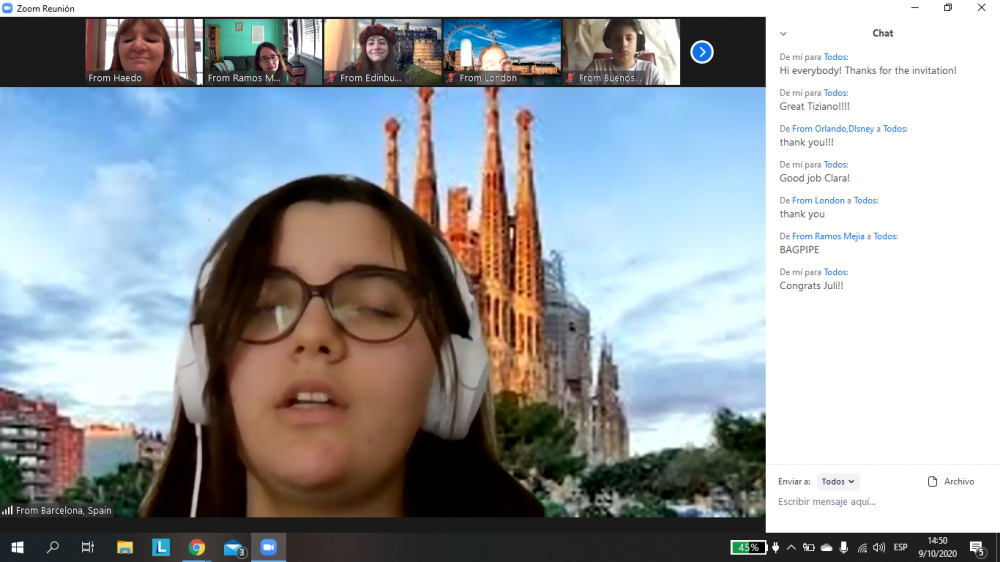This screenshot has height=562, width=1000.
Task: Select the 'From Haedo' participant thumbnail
Action: (x=144, y=52)
